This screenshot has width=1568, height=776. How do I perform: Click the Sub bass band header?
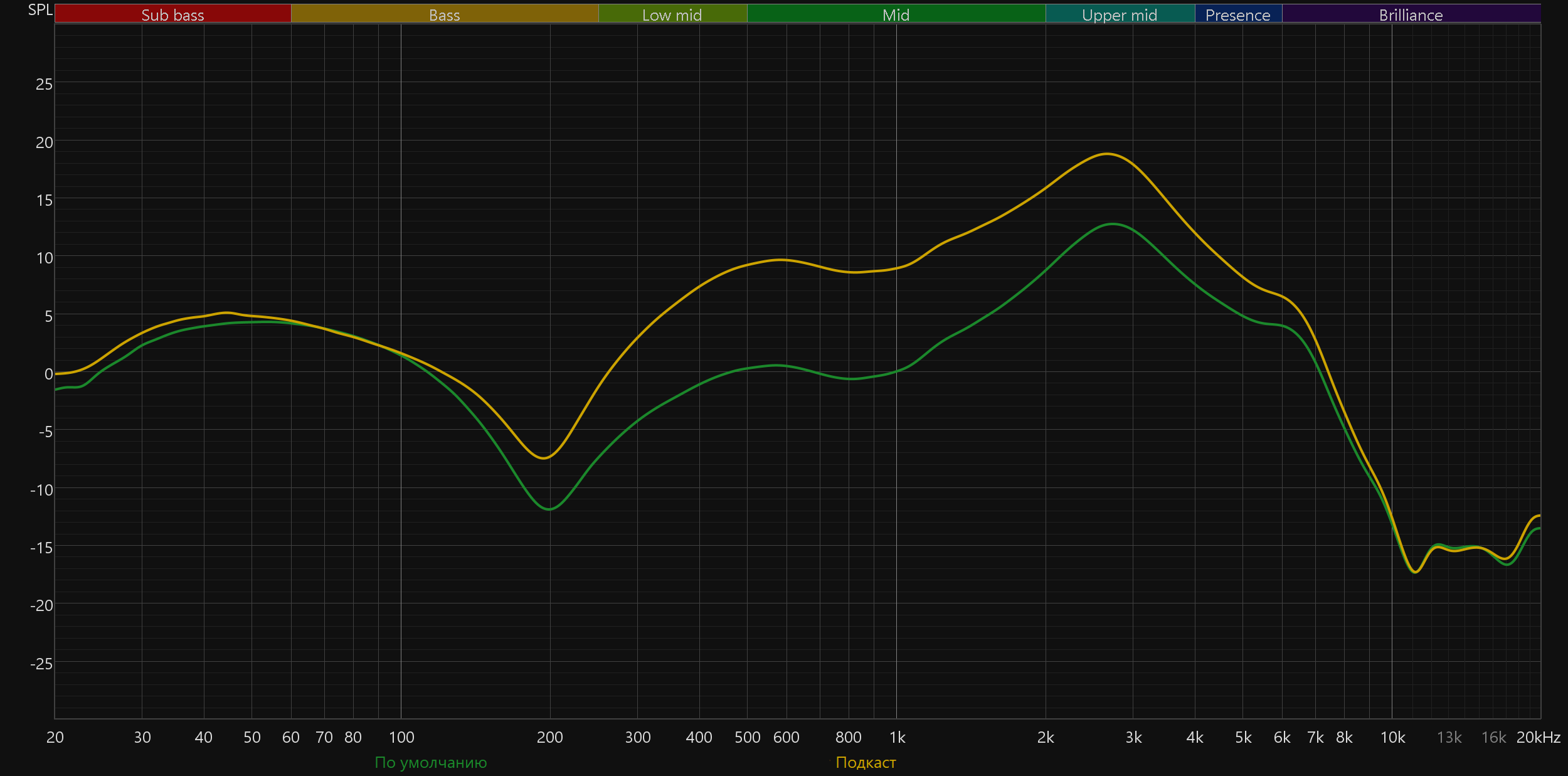pos(172,14)
